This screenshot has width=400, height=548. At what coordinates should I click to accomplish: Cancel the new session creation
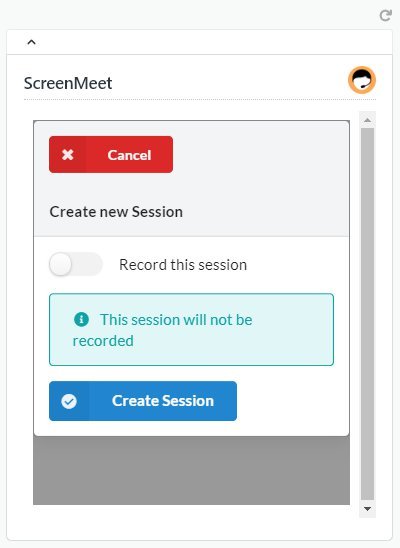(111, 154)
